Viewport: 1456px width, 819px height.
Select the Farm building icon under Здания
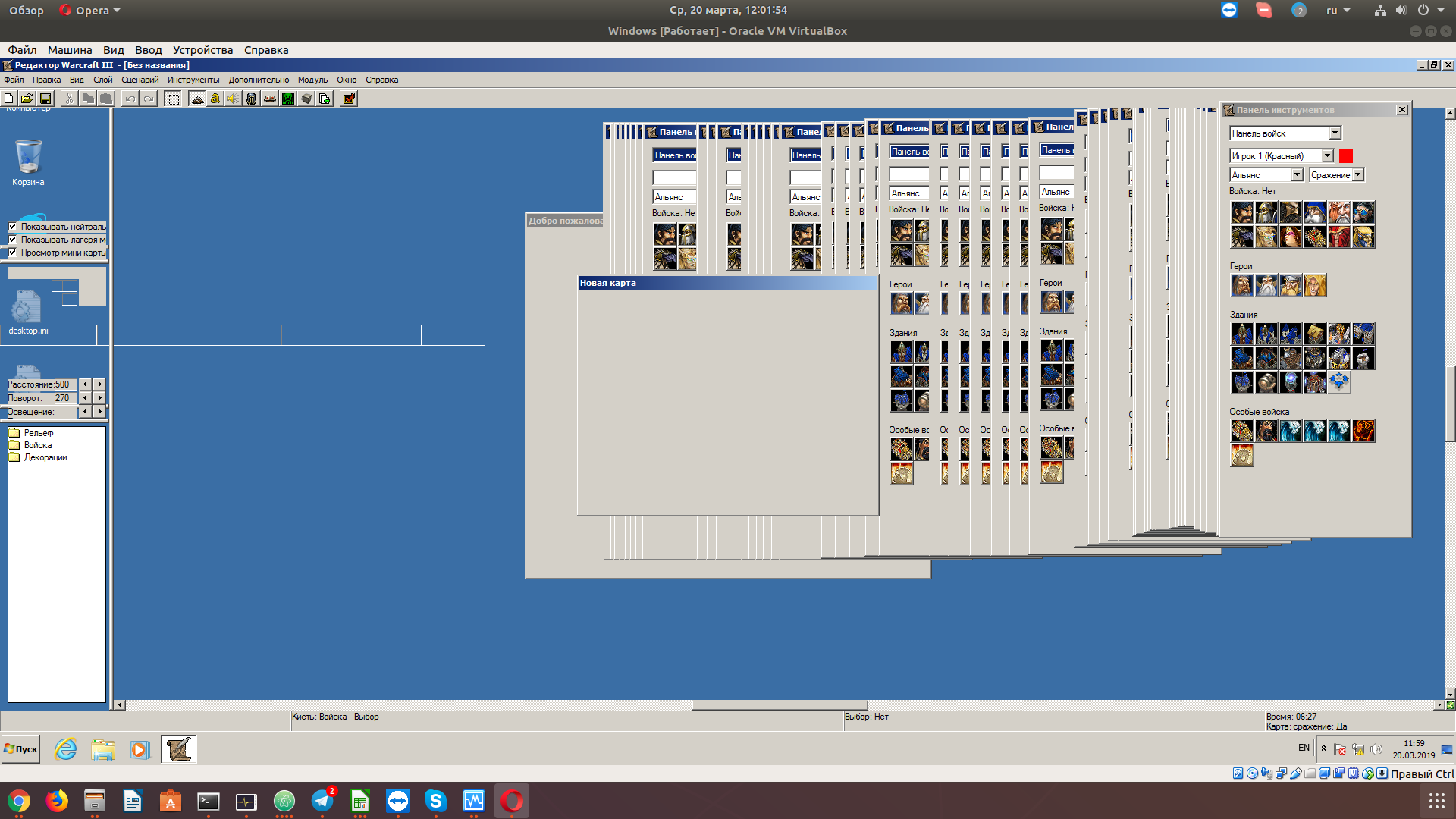pos(1315,334)
